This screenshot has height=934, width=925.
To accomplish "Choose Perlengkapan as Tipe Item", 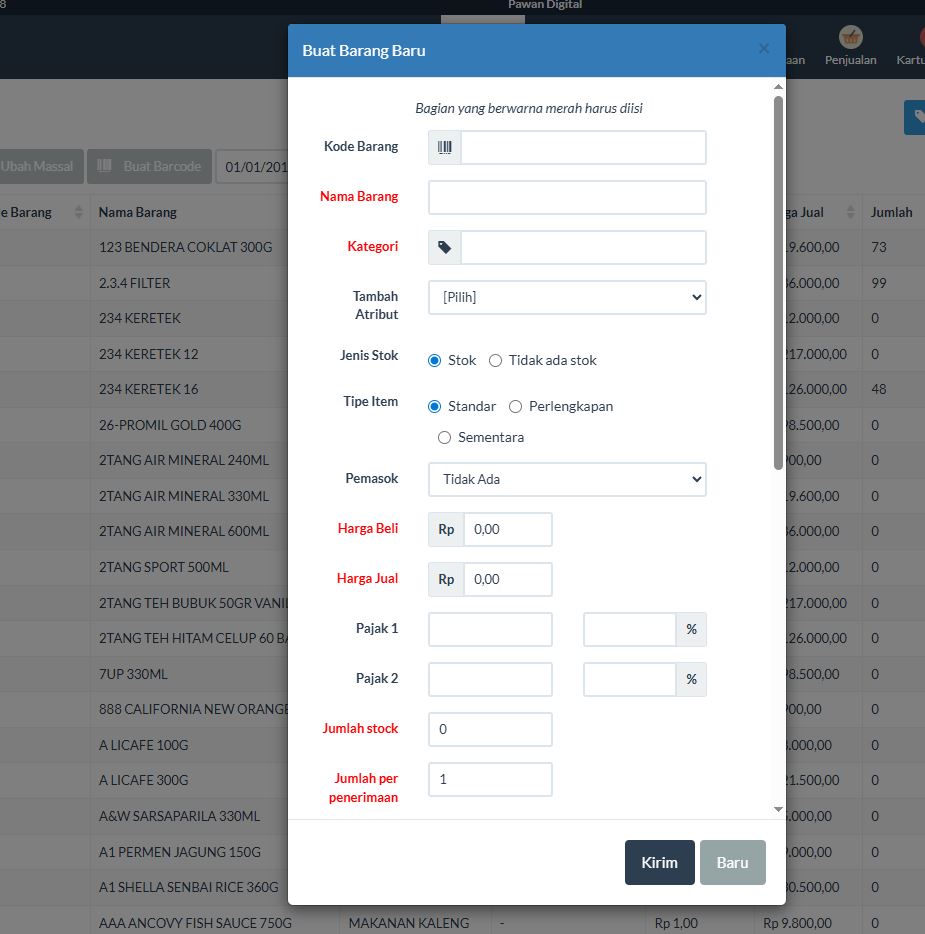I will 516,406.
